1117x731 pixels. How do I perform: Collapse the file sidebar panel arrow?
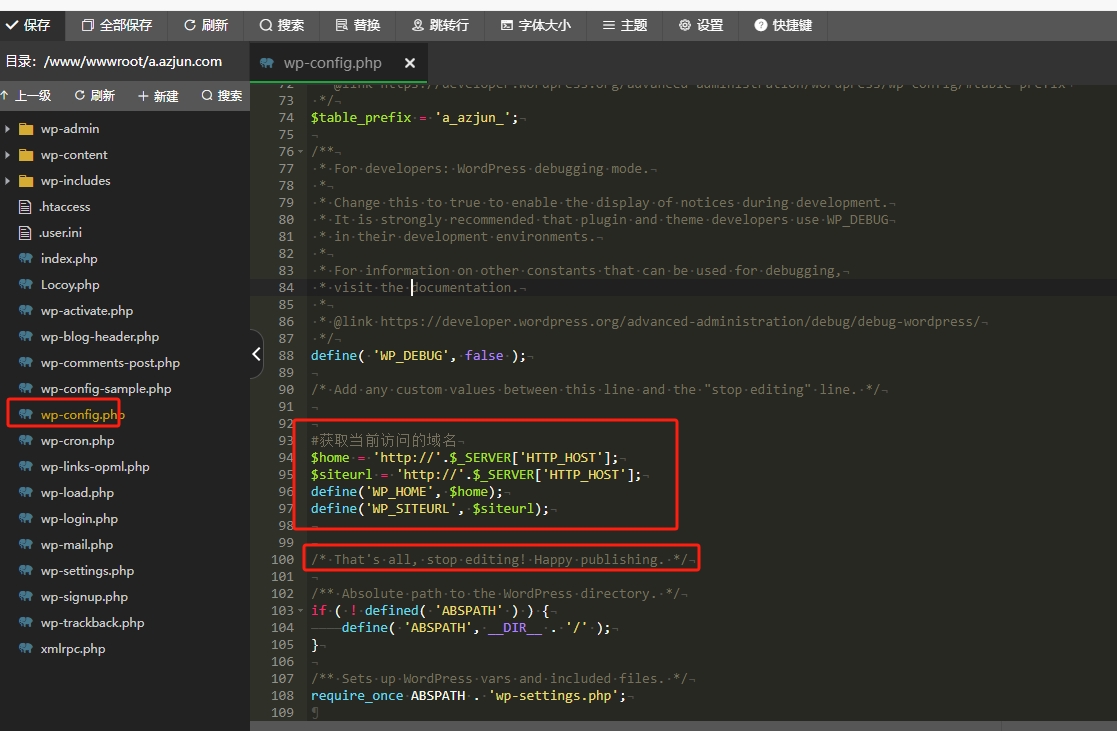pos(256,354)
